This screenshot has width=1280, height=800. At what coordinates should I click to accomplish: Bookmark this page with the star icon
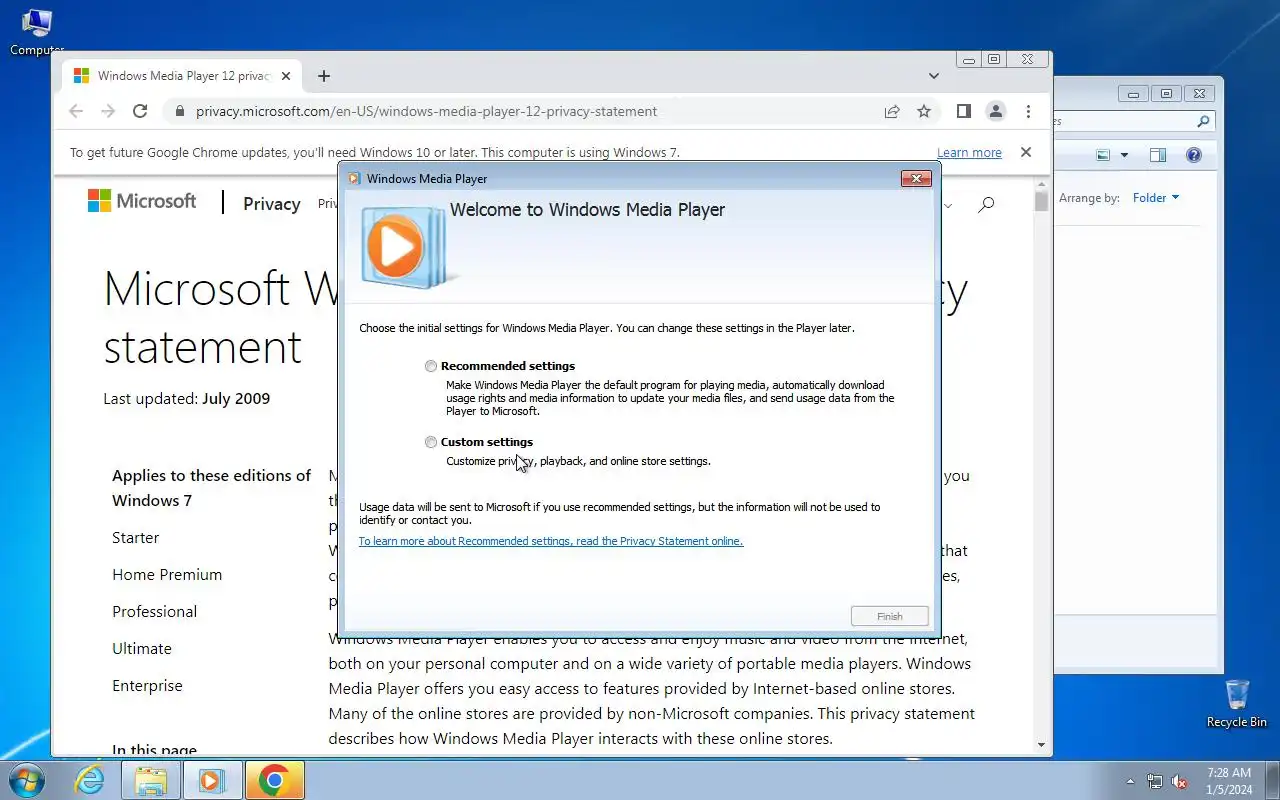tap(924, 111)
